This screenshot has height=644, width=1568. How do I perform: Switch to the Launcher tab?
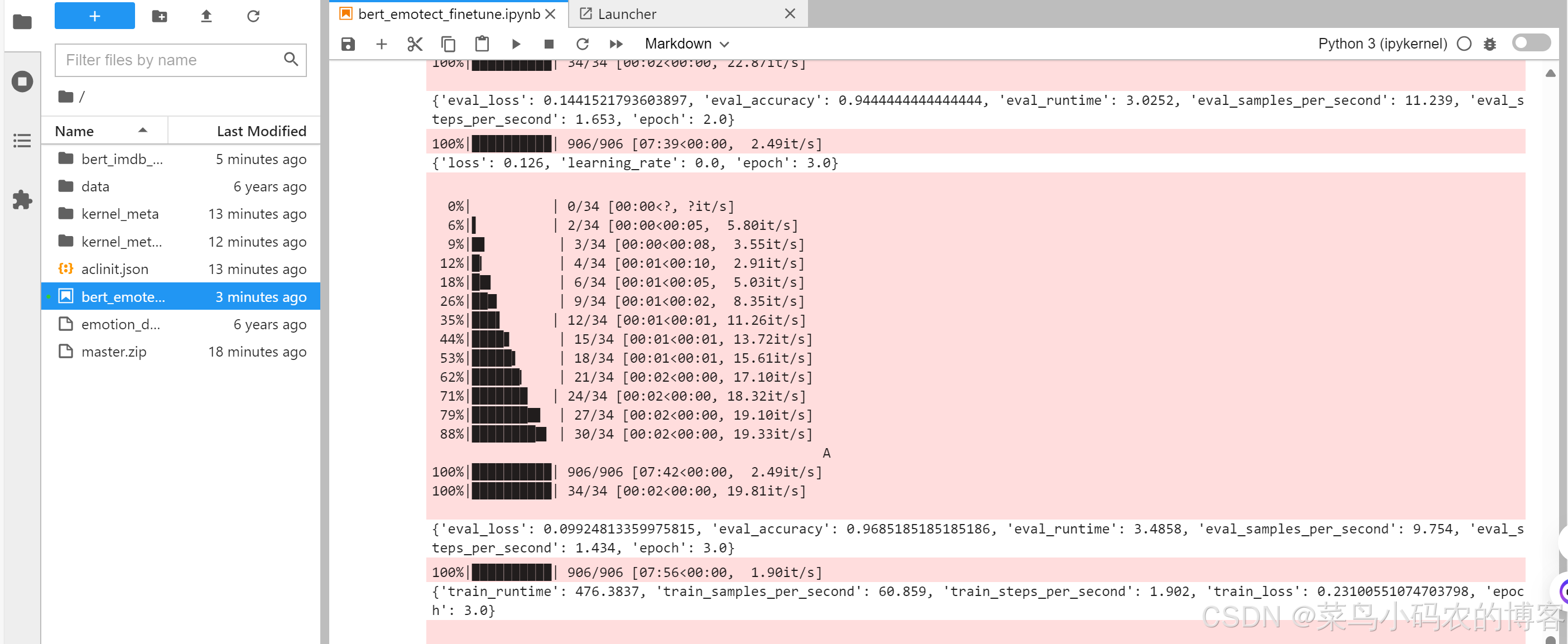click(x=627, y=14)
